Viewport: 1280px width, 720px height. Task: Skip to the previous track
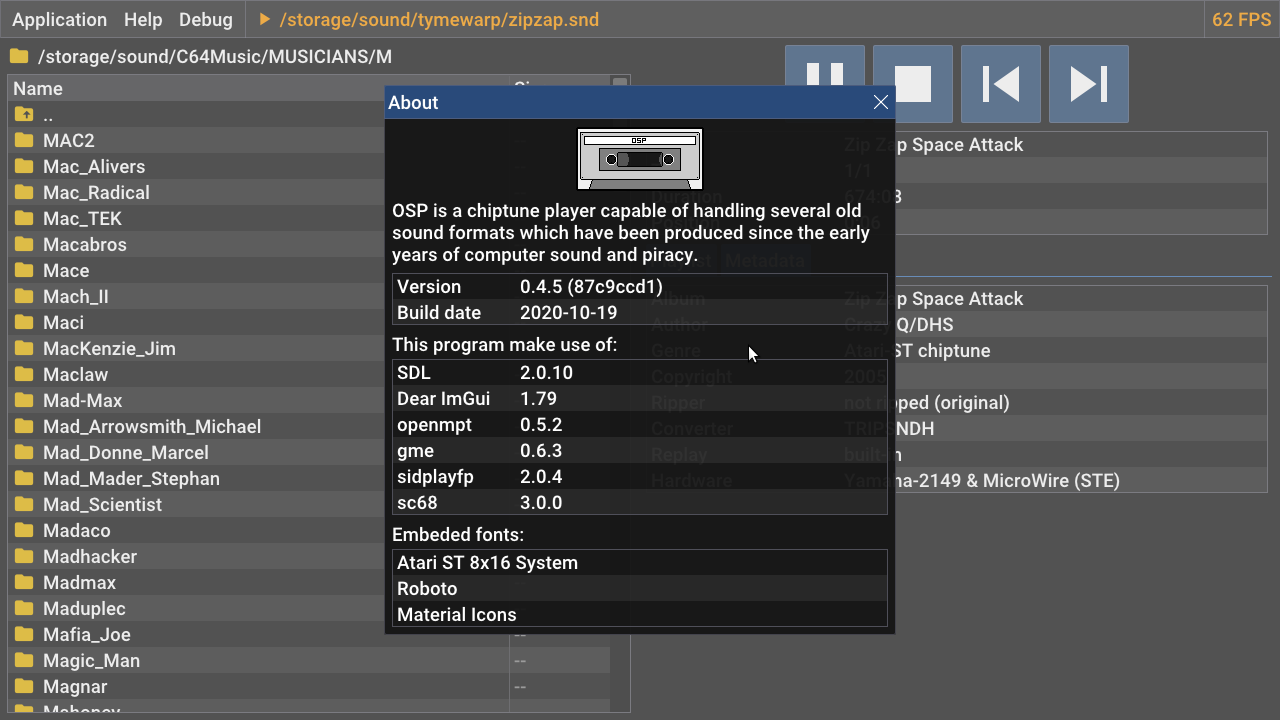pos(1001,84)
